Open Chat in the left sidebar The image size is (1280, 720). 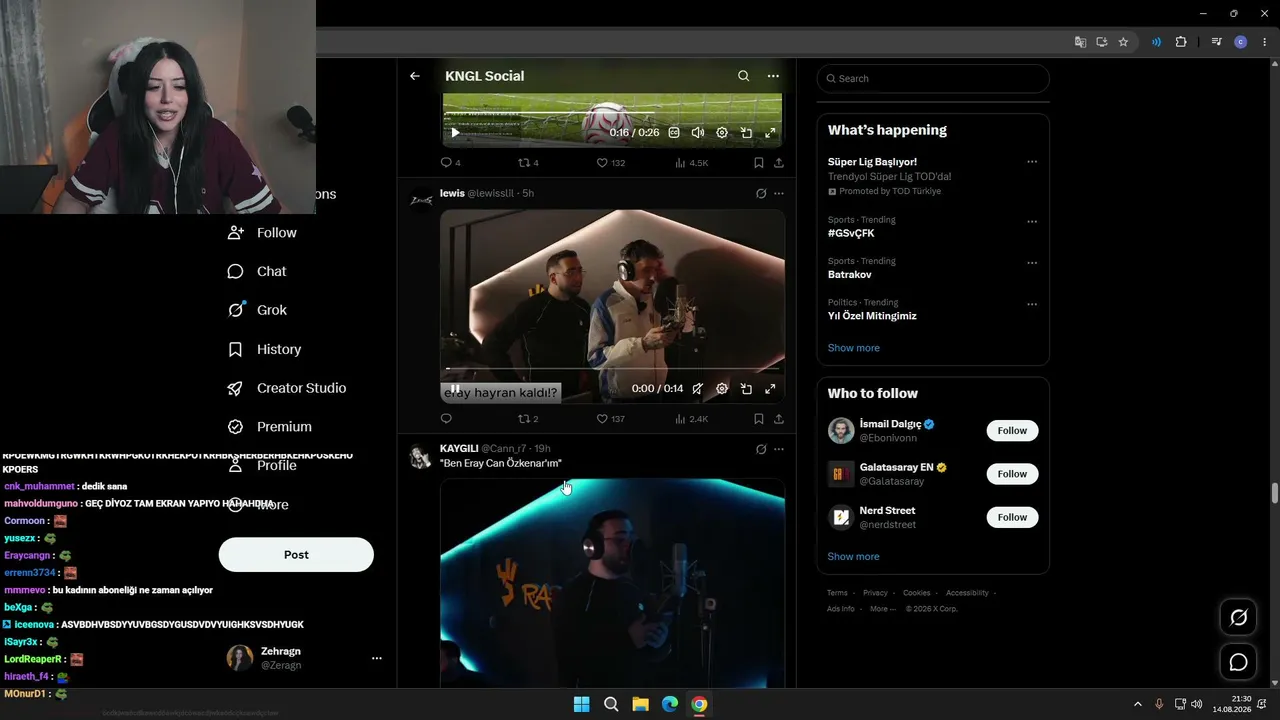pyautogui.click(x=257, y=272)
